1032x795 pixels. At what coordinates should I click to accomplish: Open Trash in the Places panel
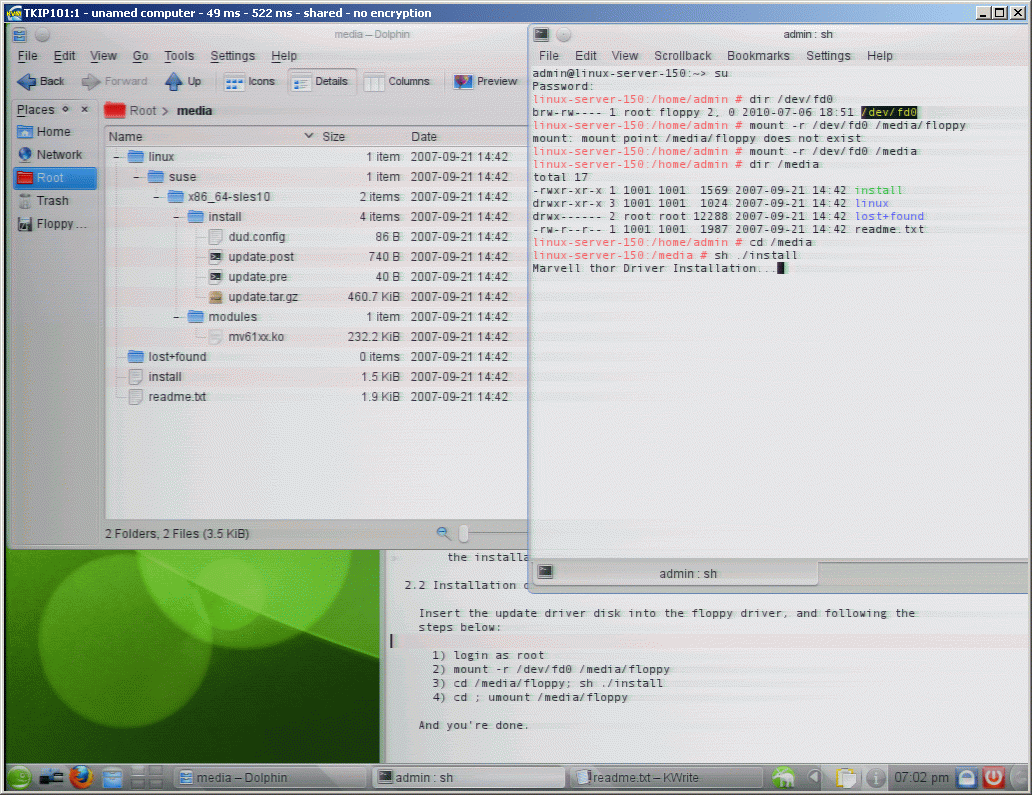55,201
